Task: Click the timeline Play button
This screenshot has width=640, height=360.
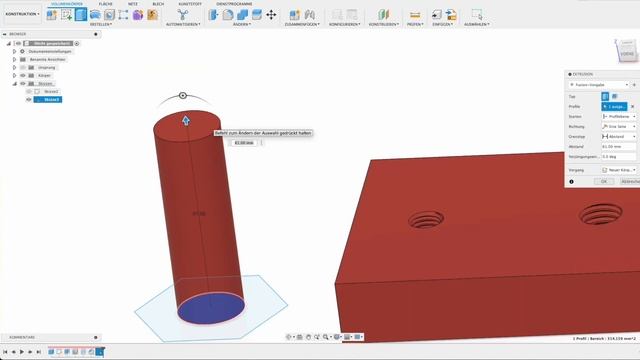Action: [22, 352]
